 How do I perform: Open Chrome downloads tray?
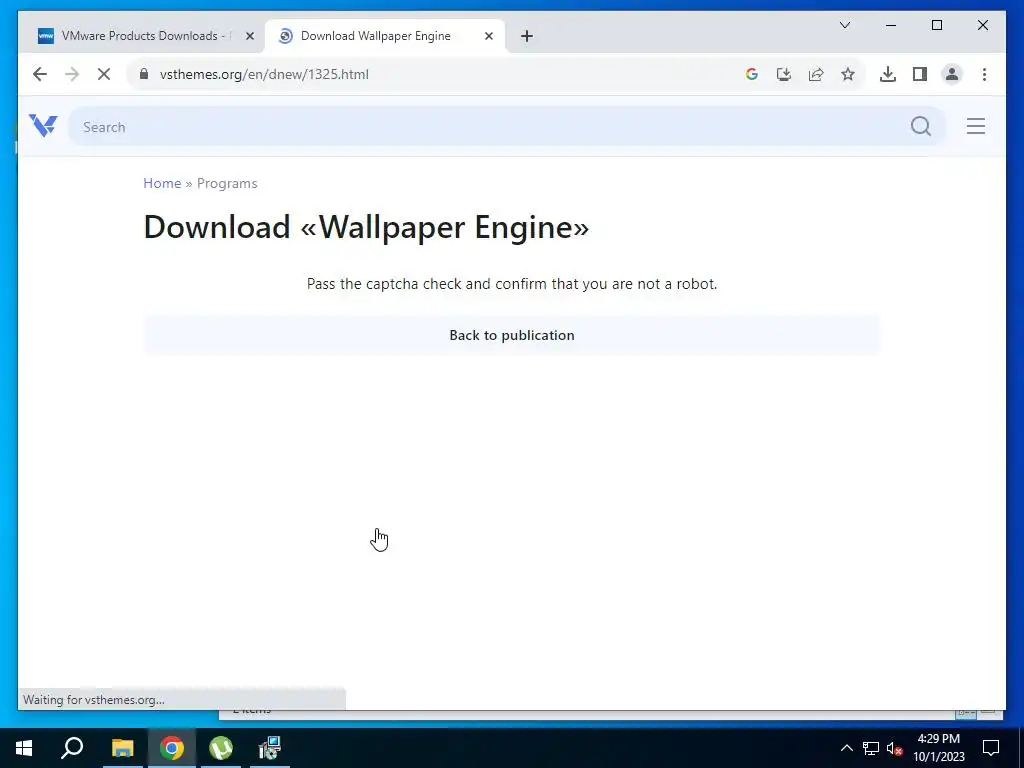pos(888,74)
